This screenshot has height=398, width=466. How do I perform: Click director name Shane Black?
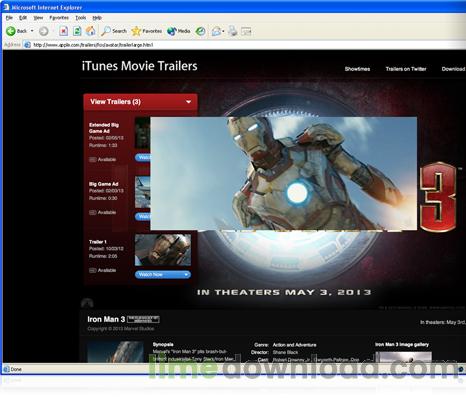click(x=285, y=352)
